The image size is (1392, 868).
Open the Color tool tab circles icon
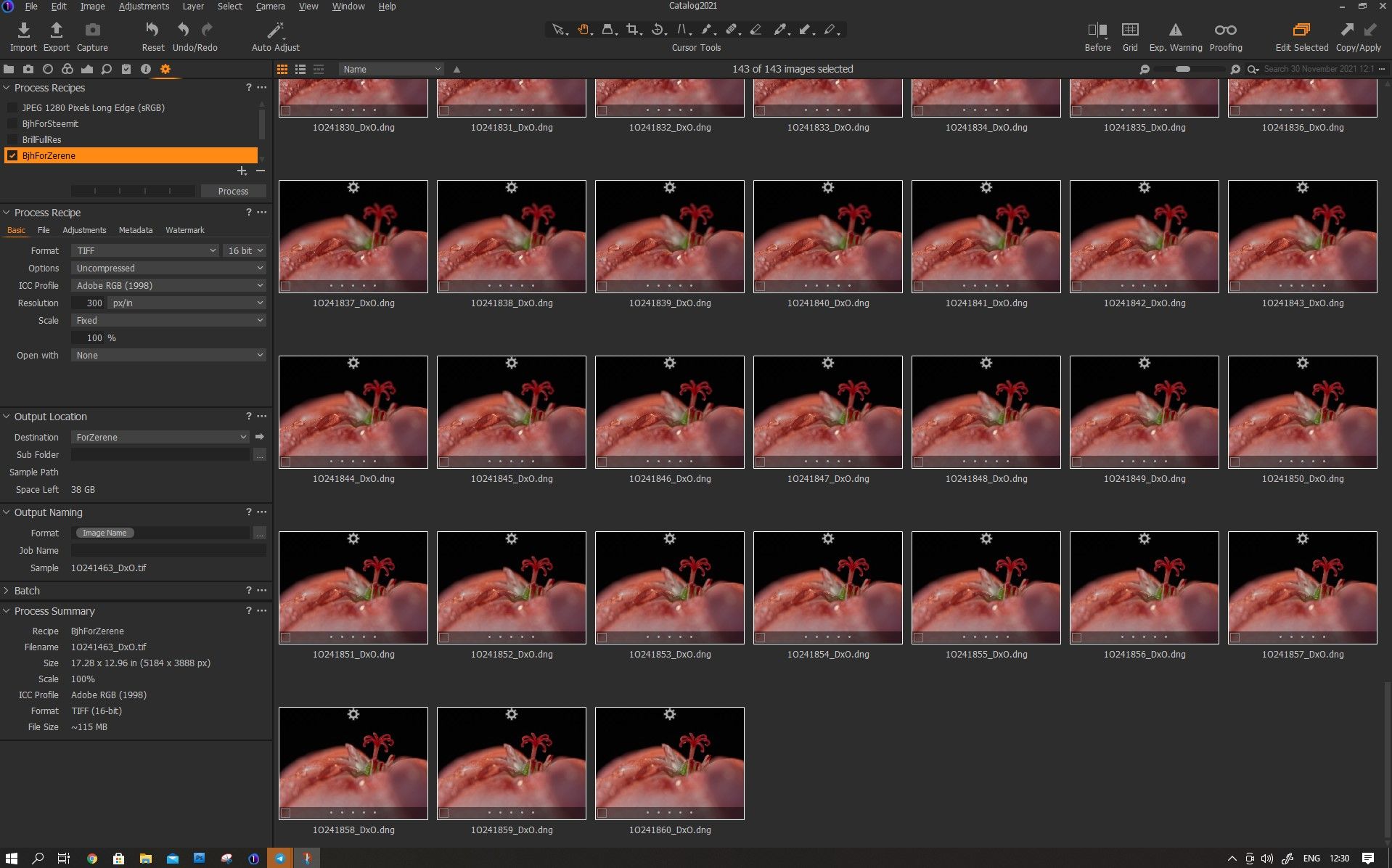(x=67, y=69)
